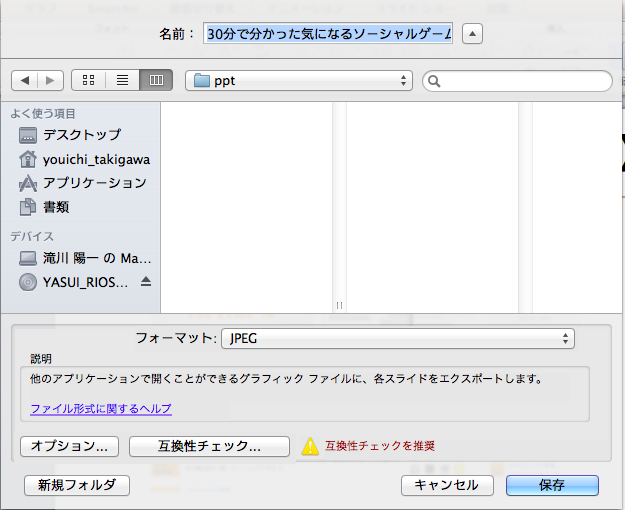Collapse dialog with the triangle button
The height and width of the screenshot is (510, 625).
click(x=472, y=33)
